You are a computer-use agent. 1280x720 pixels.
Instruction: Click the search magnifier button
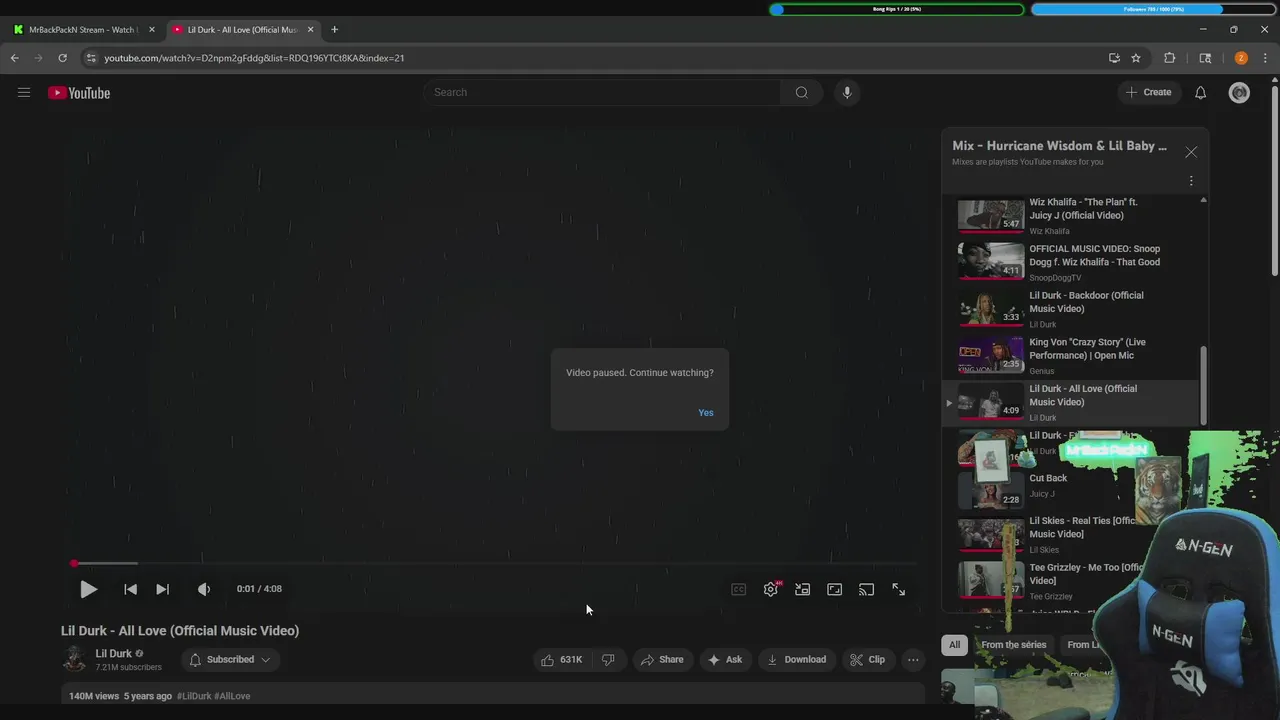click(801, 92)
